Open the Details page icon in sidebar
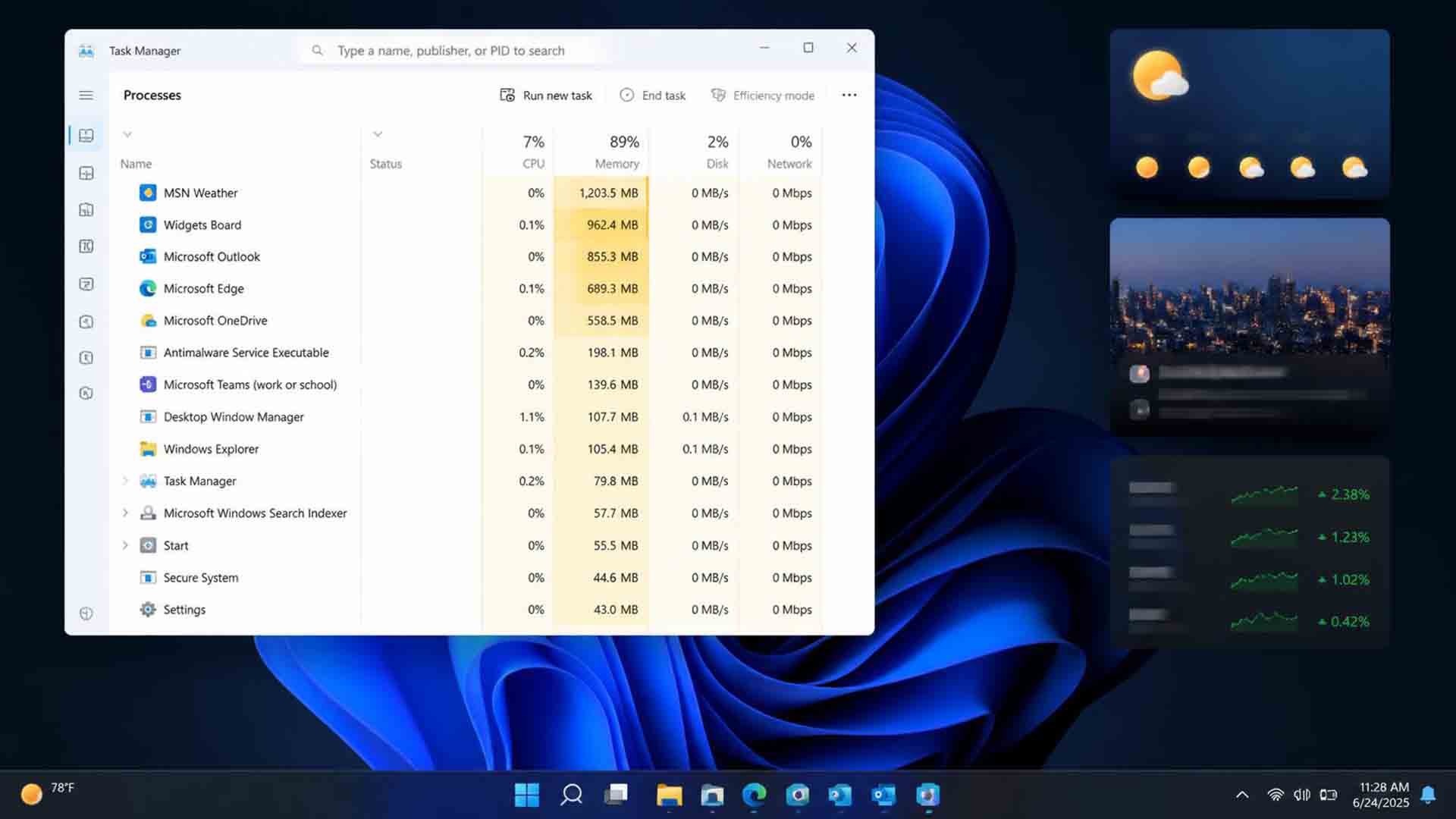This screenshot has height=819, width=1456. point(86,321)
